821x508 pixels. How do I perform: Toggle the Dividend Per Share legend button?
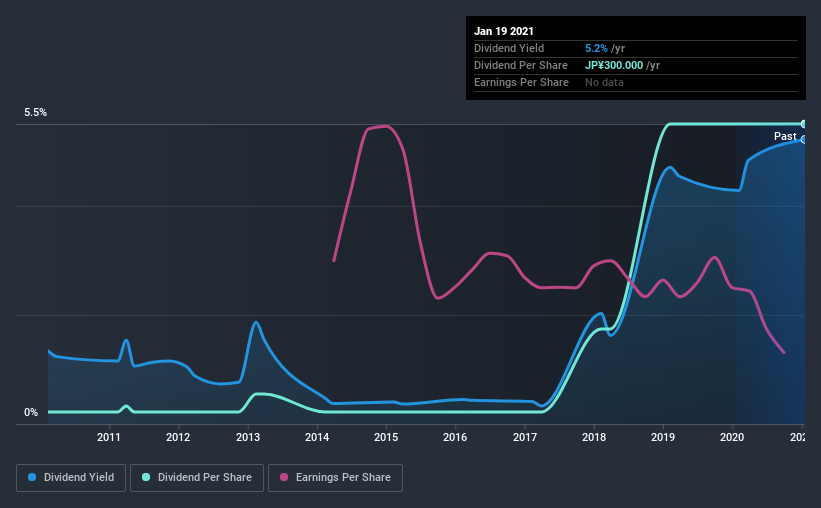[x=197, y=478]
